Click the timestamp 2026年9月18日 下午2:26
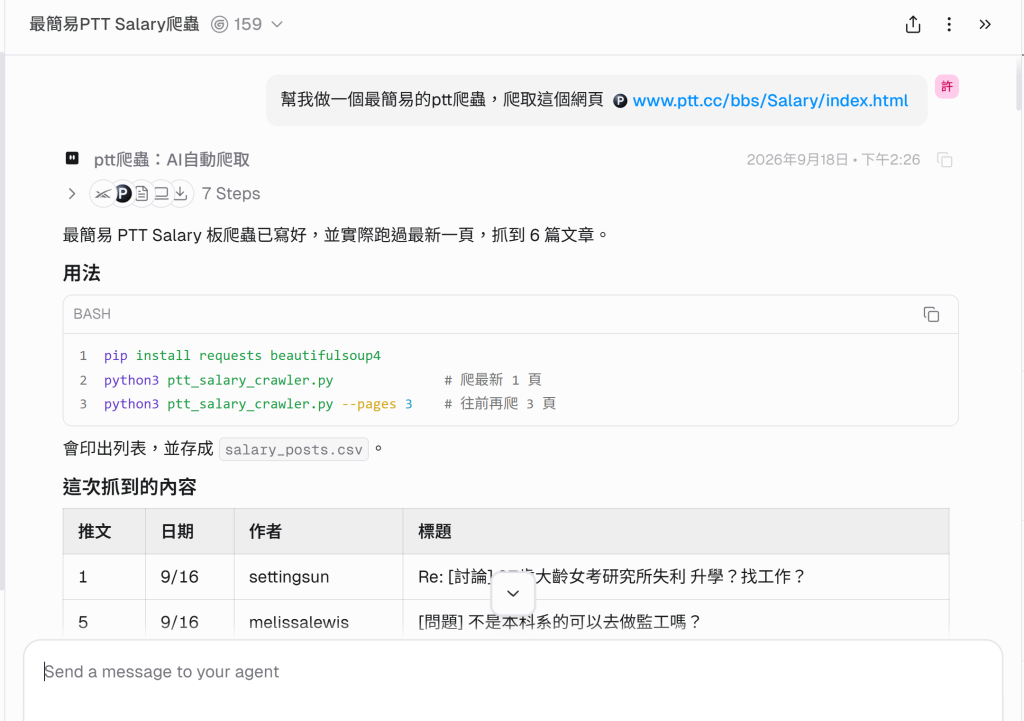Viewport: 1024px width, 721px height. 833,160
